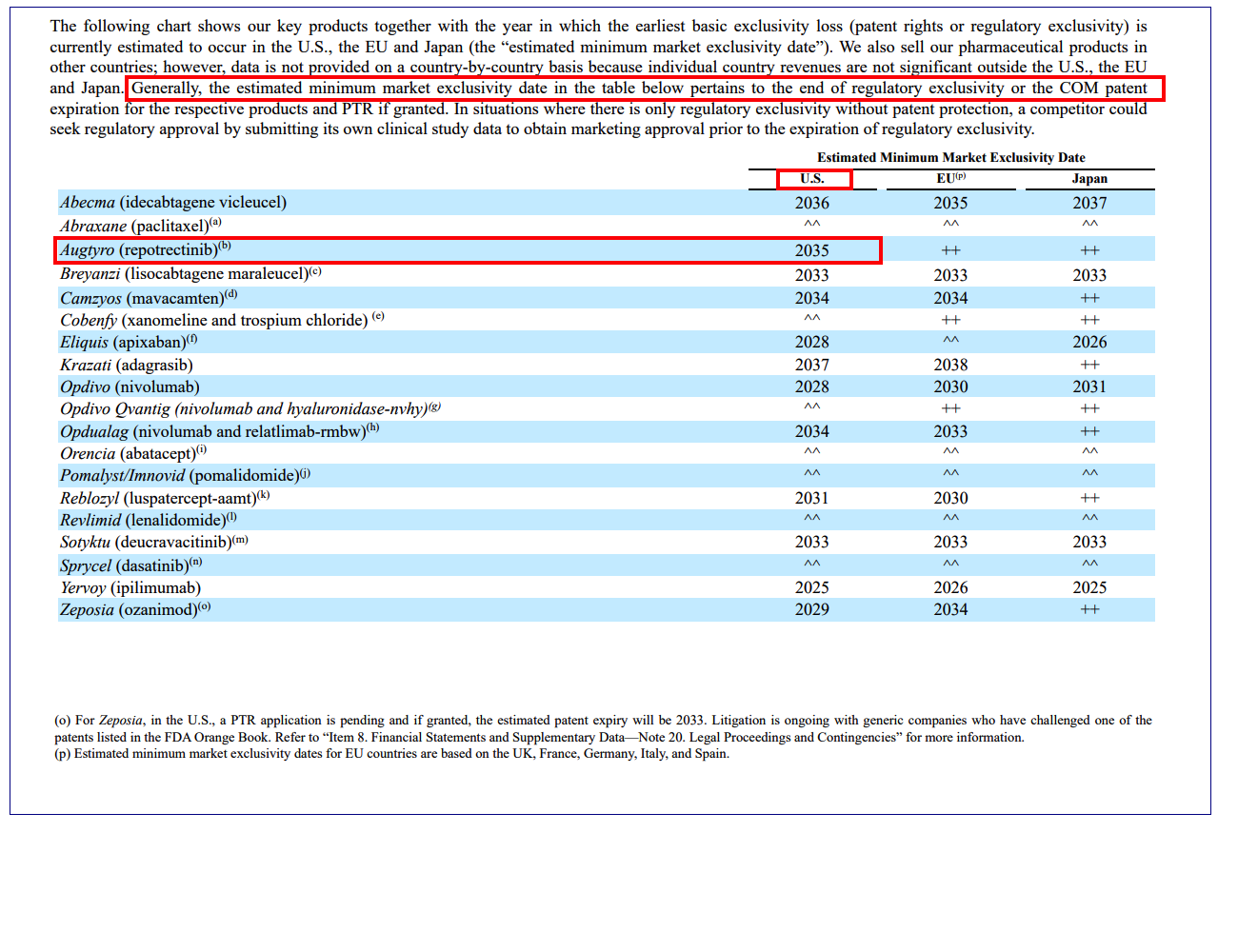
Task: Click the U.S. column header
Action: click(812, 179)
